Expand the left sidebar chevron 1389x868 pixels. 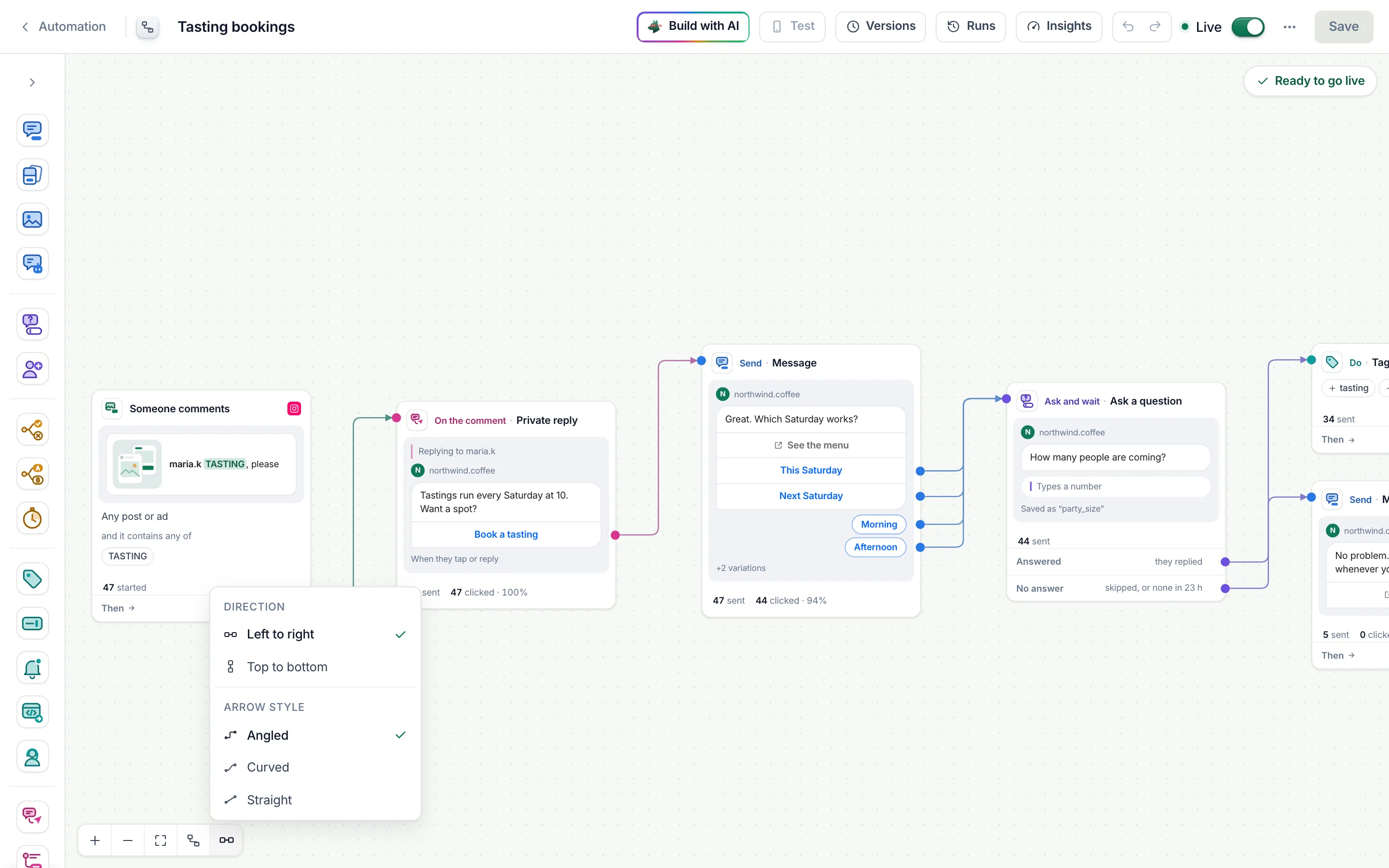point(32,82)
